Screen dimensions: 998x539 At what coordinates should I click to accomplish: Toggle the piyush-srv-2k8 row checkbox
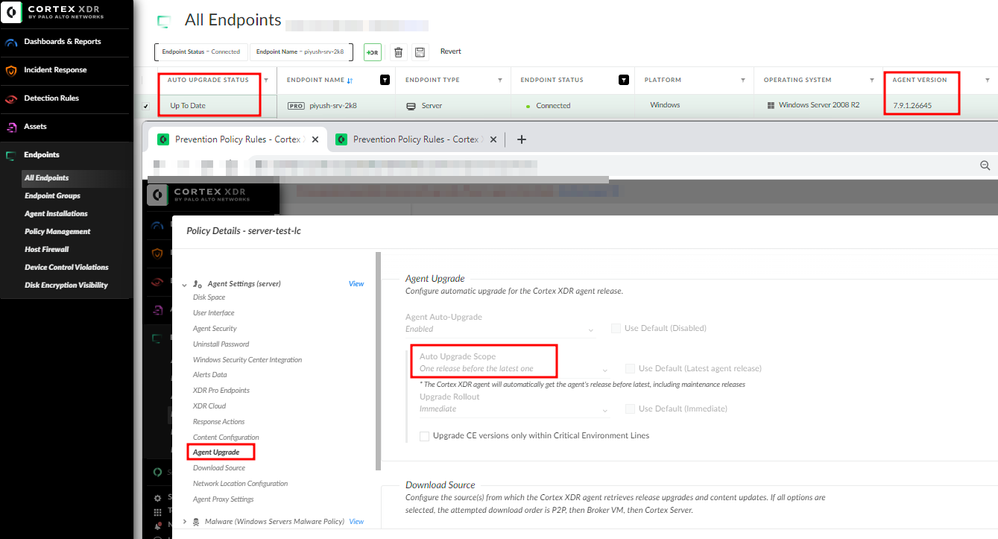click(146, 106)
